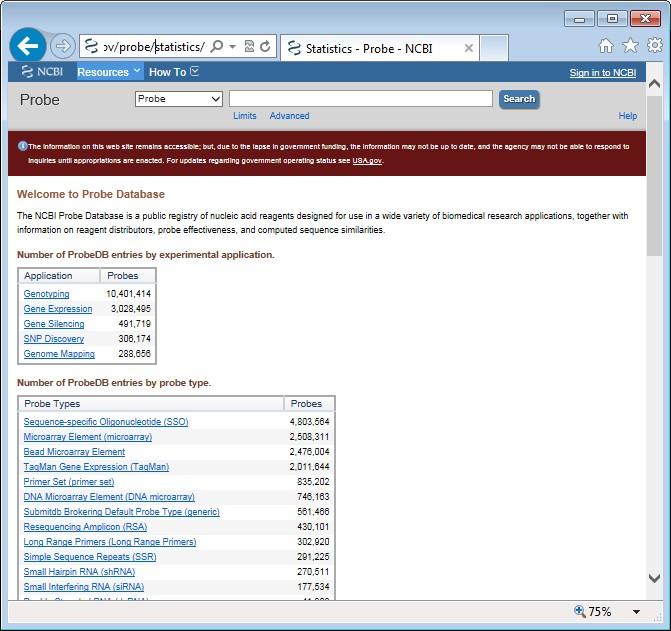Screen dimensions: 671x631
Task: Expand the How To menu
Action: coord(173,72)
